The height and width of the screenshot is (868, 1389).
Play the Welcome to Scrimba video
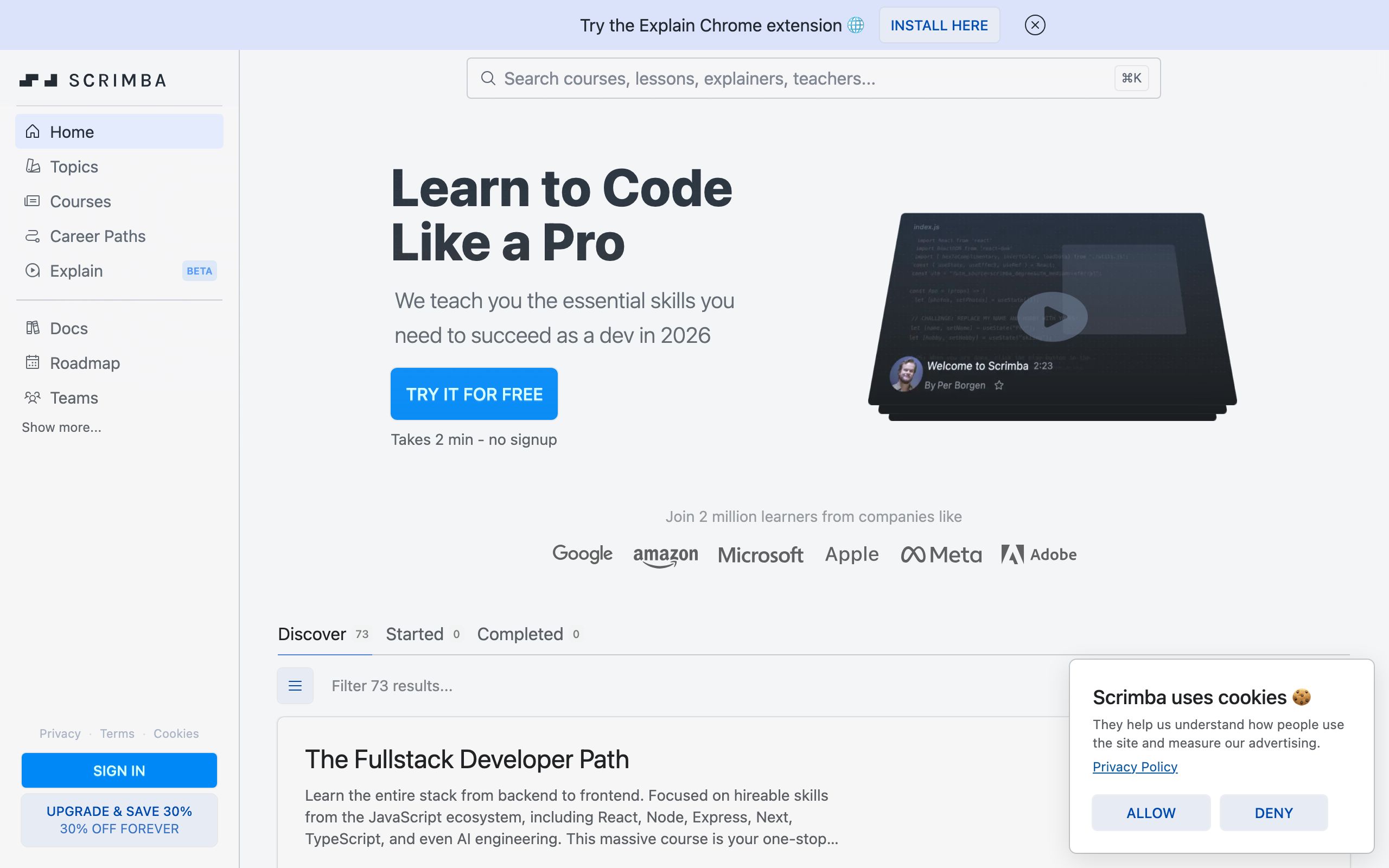(1052, 316)
